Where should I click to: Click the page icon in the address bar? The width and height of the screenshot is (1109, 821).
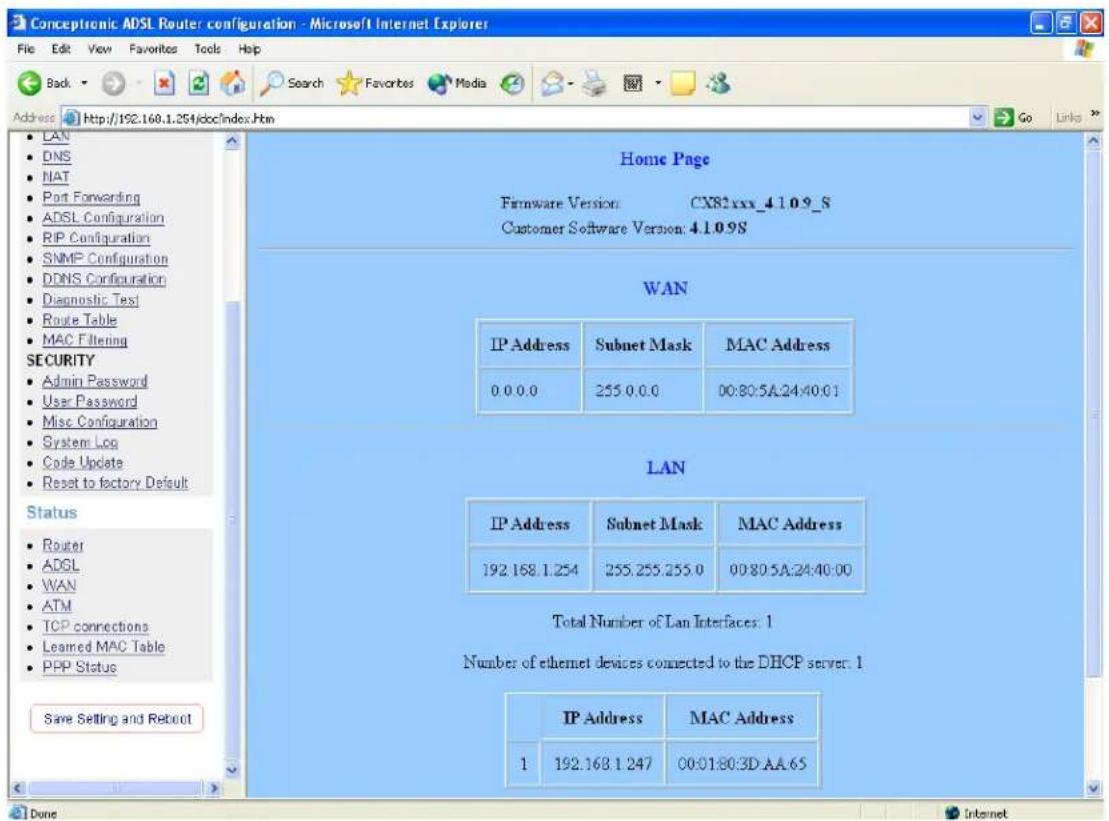click(71, 118)
